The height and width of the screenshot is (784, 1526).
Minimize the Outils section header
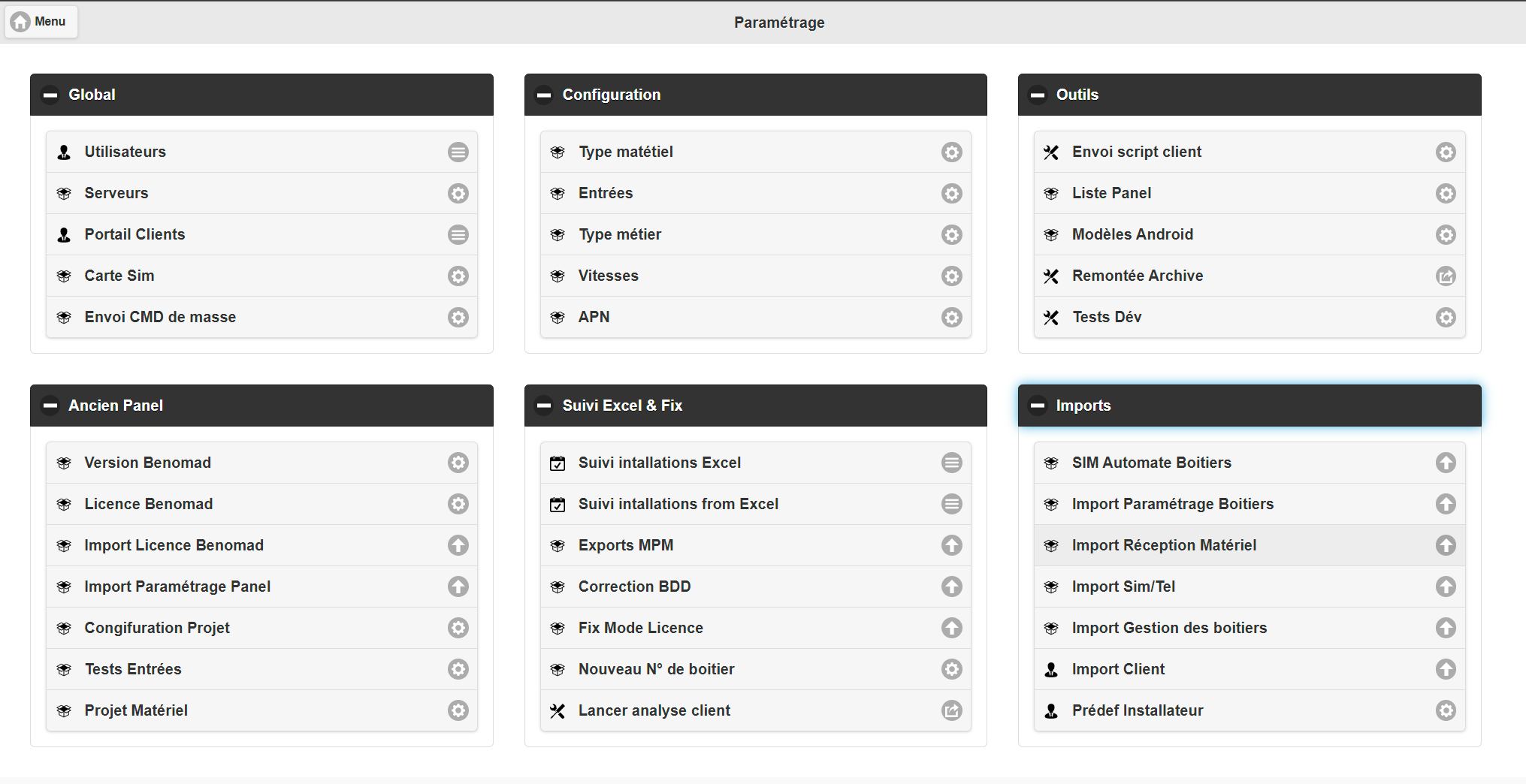tap(1037, 95)
